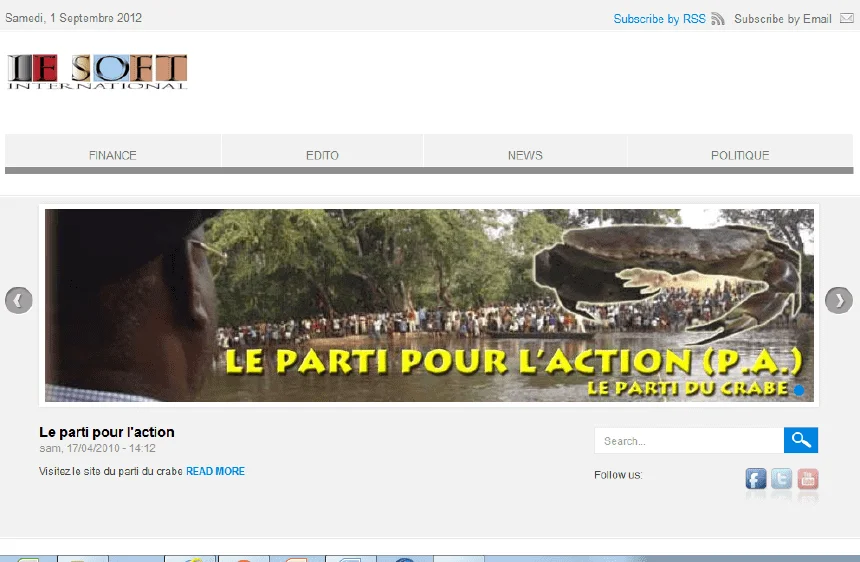Open the YouTube channel icon

tap(808, 479)
